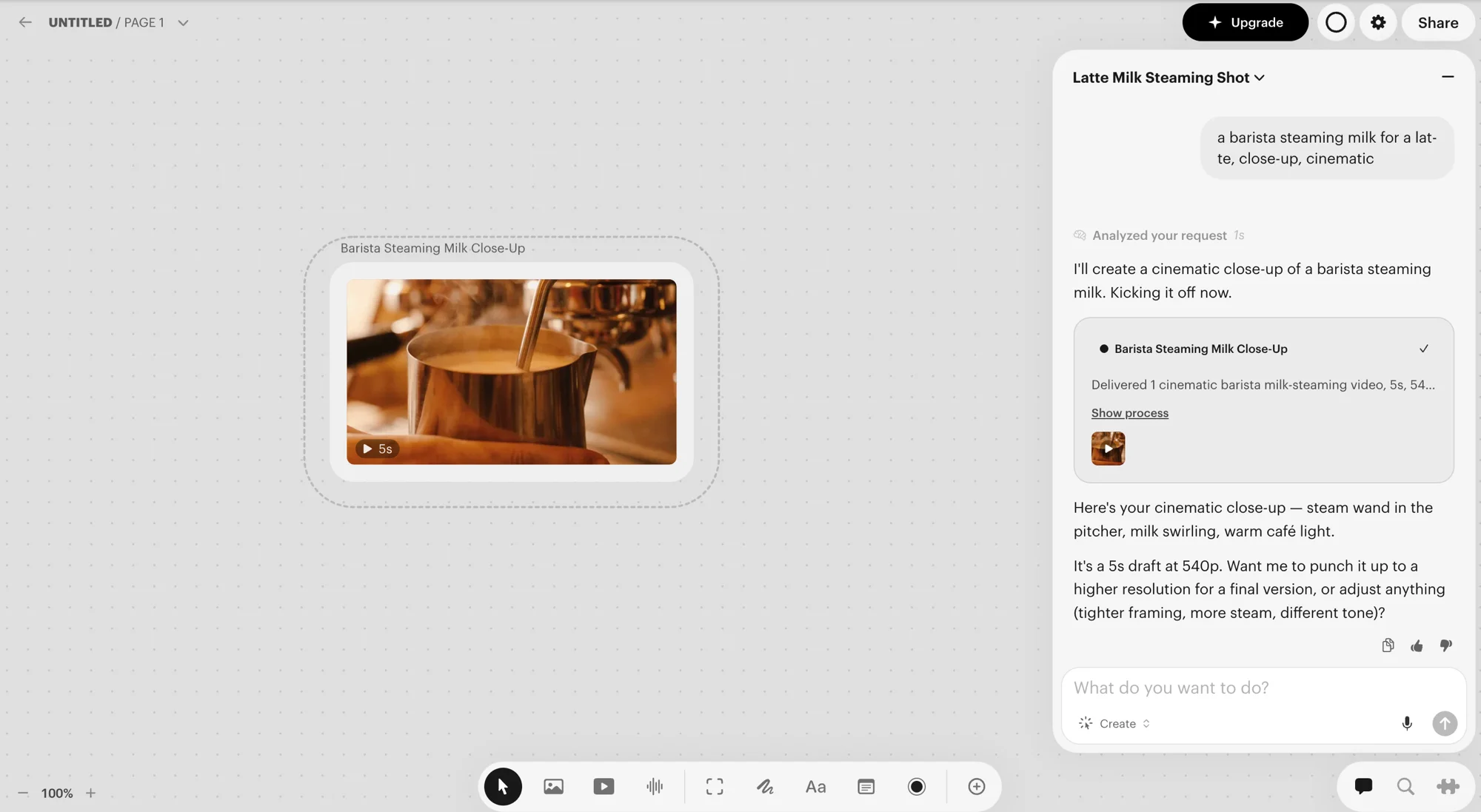Open the search magnifier

click(x=1405, y=786)
